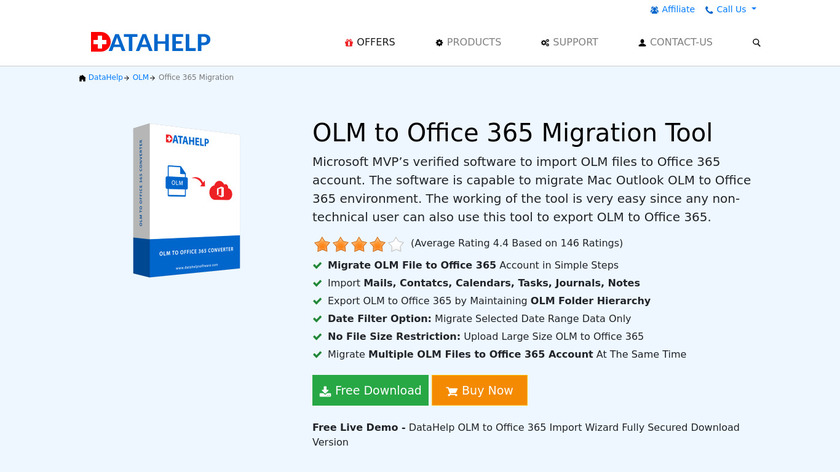Open the SUPPORT menu
The image size is (840, 472).
569,42
